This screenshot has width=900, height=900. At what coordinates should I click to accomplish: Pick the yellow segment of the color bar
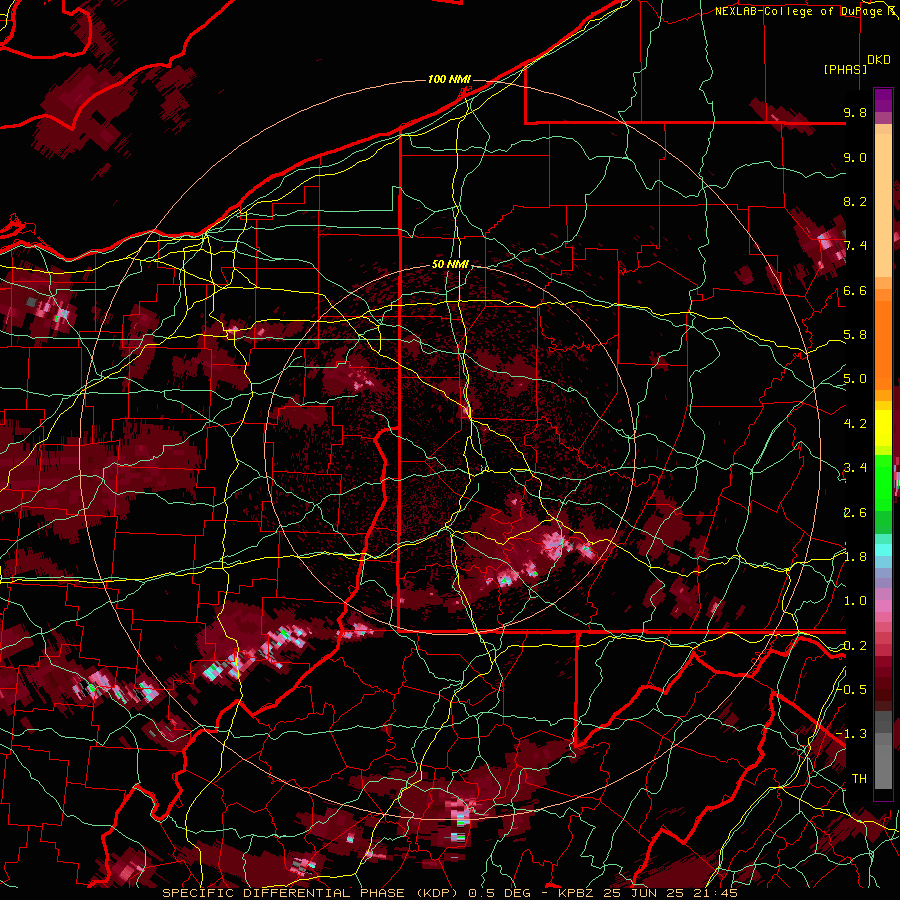pyautogui.click(x=883, y=428)
